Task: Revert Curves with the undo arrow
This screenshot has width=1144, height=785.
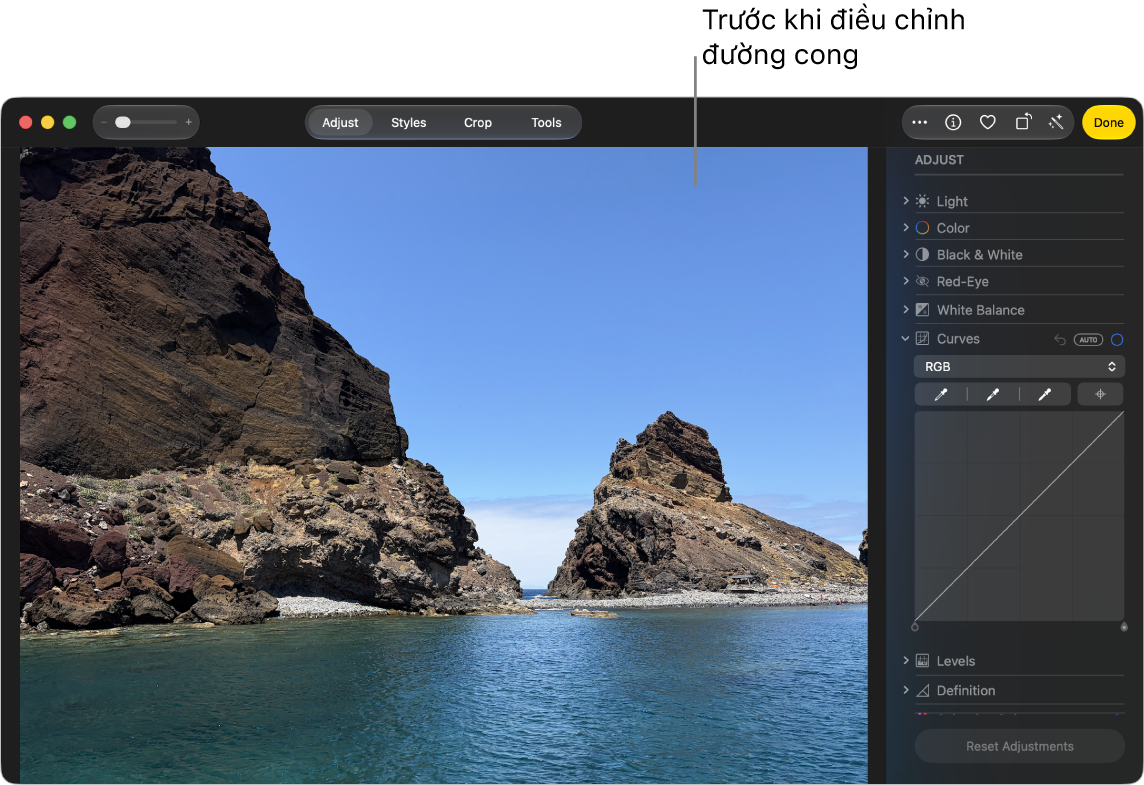Action: [1060, 339]
